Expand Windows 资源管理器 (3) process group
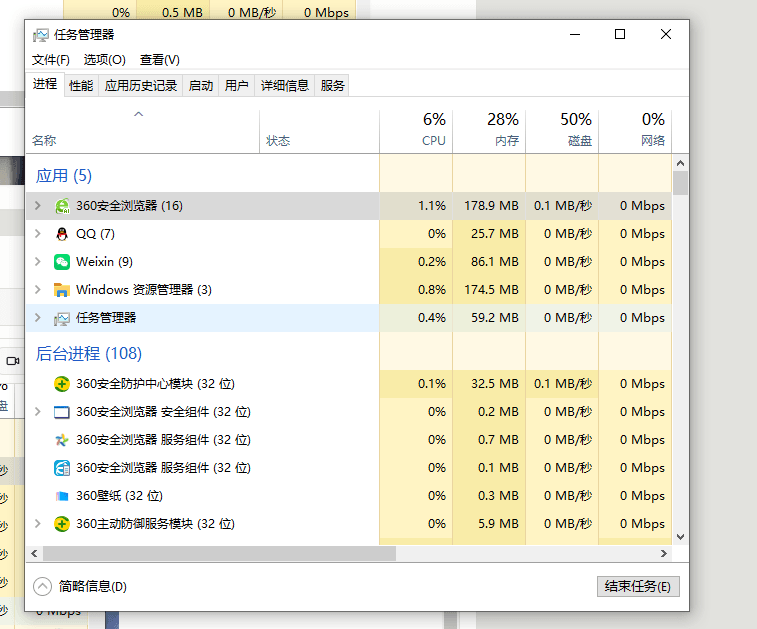 click(x=38, y=290)
